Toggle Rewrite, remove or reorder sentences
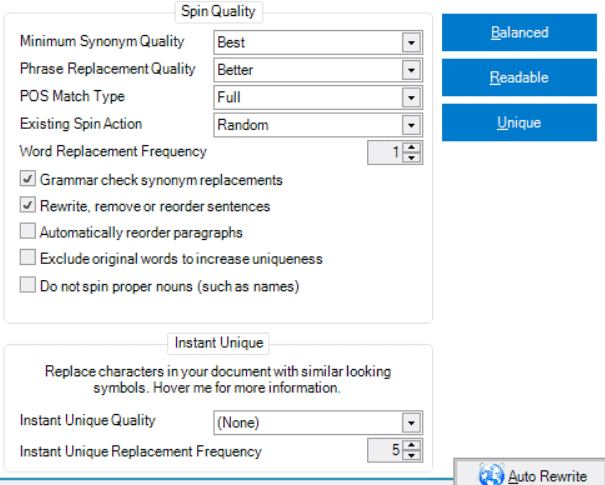Viewport: 605px width, 485px height. click(x=28, y=205)
